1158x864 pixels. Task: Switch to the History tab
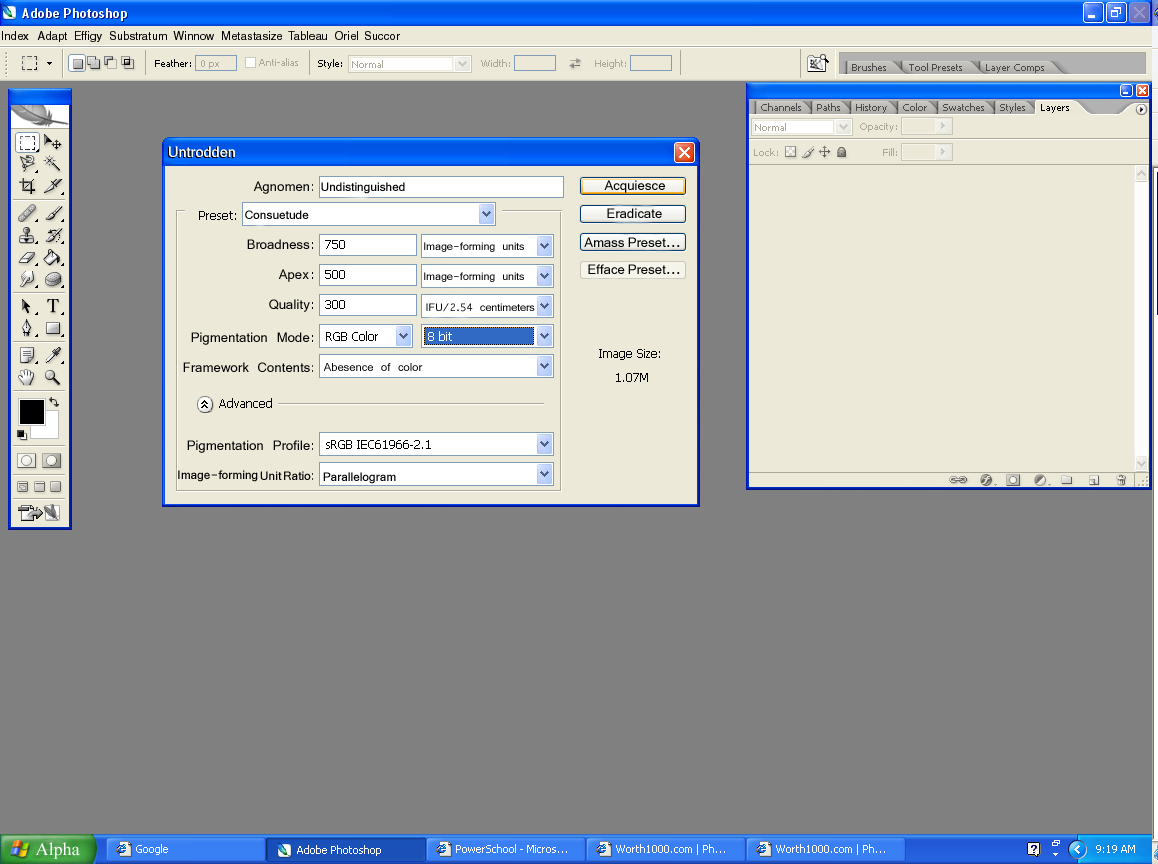(x=871, y=107)
